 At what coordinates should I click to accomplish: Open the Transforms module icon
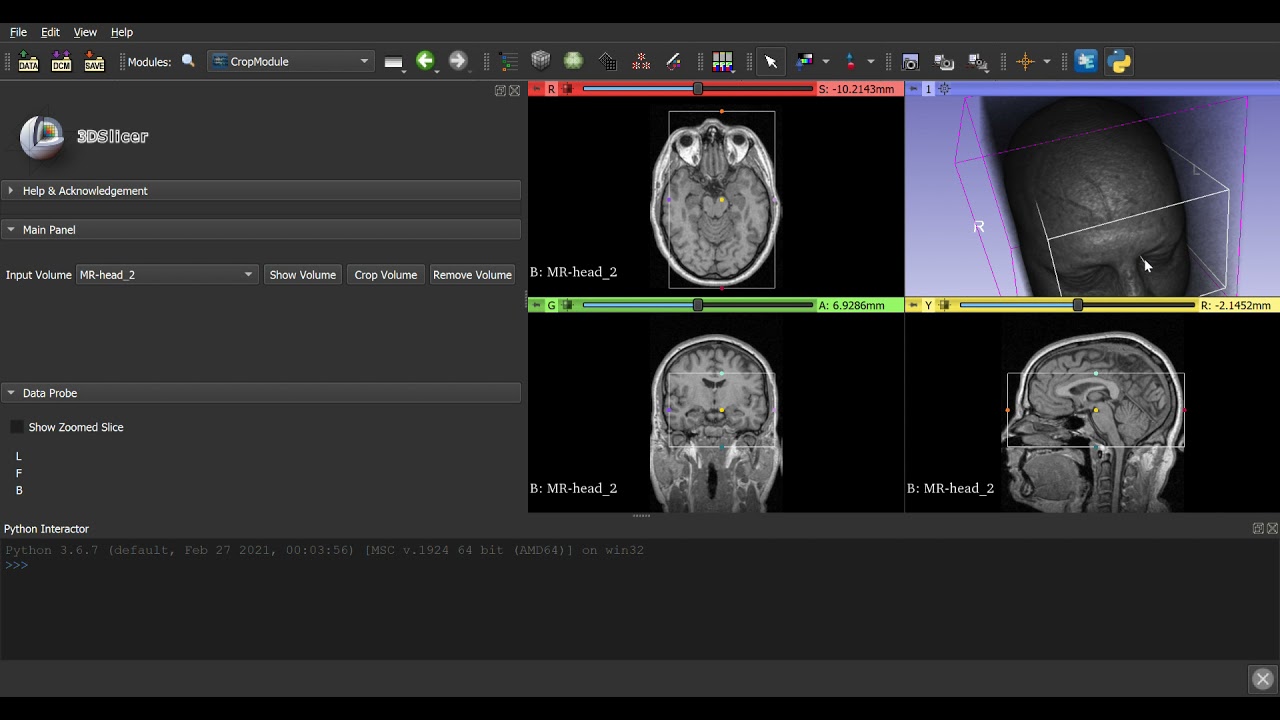click(607, 61)
